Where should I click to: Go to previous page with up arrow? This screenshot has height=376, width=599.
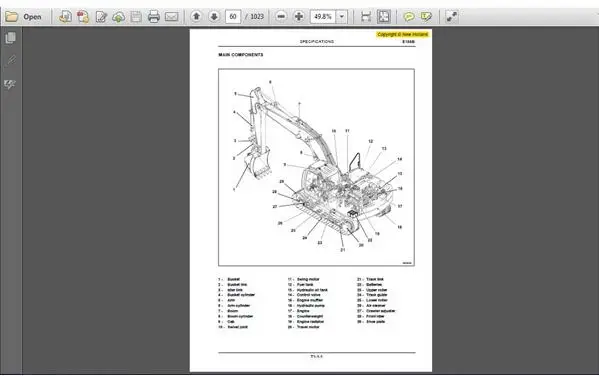point(196,16)
